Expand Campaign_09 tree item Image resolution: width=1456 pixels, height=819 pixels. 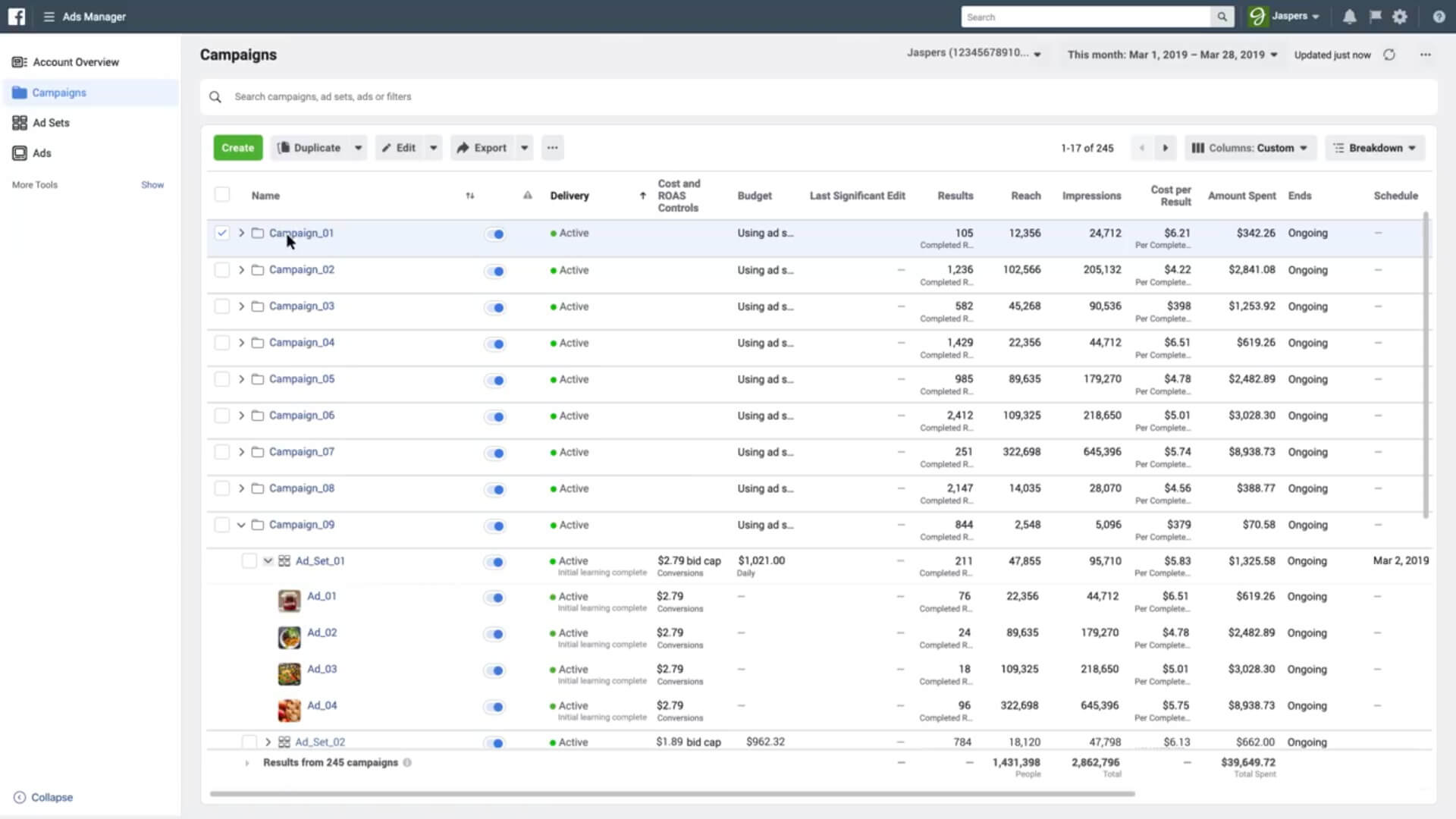click(240, 524)
